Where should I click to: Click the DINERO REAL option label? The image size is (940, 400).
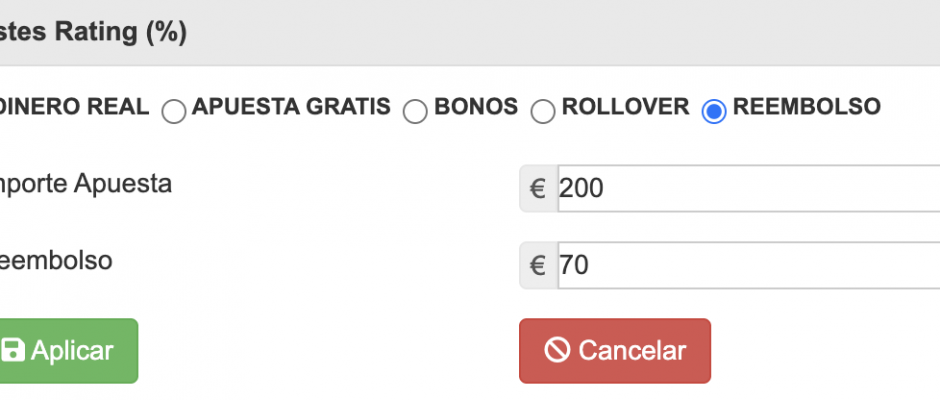pyautogui.click(x=75, y=107)
